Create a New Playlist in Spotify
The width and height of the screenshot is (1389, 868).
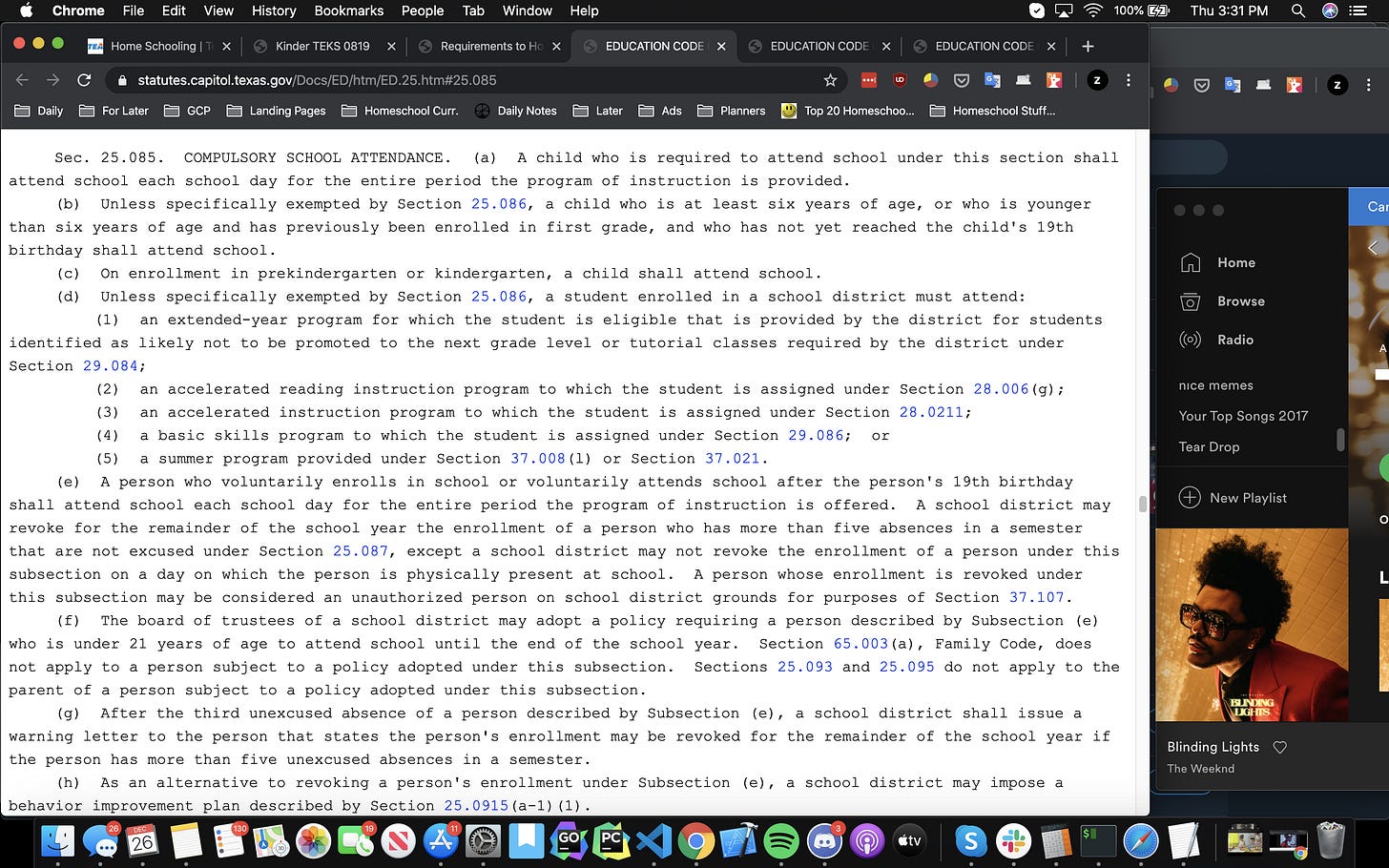(1234, 498)
